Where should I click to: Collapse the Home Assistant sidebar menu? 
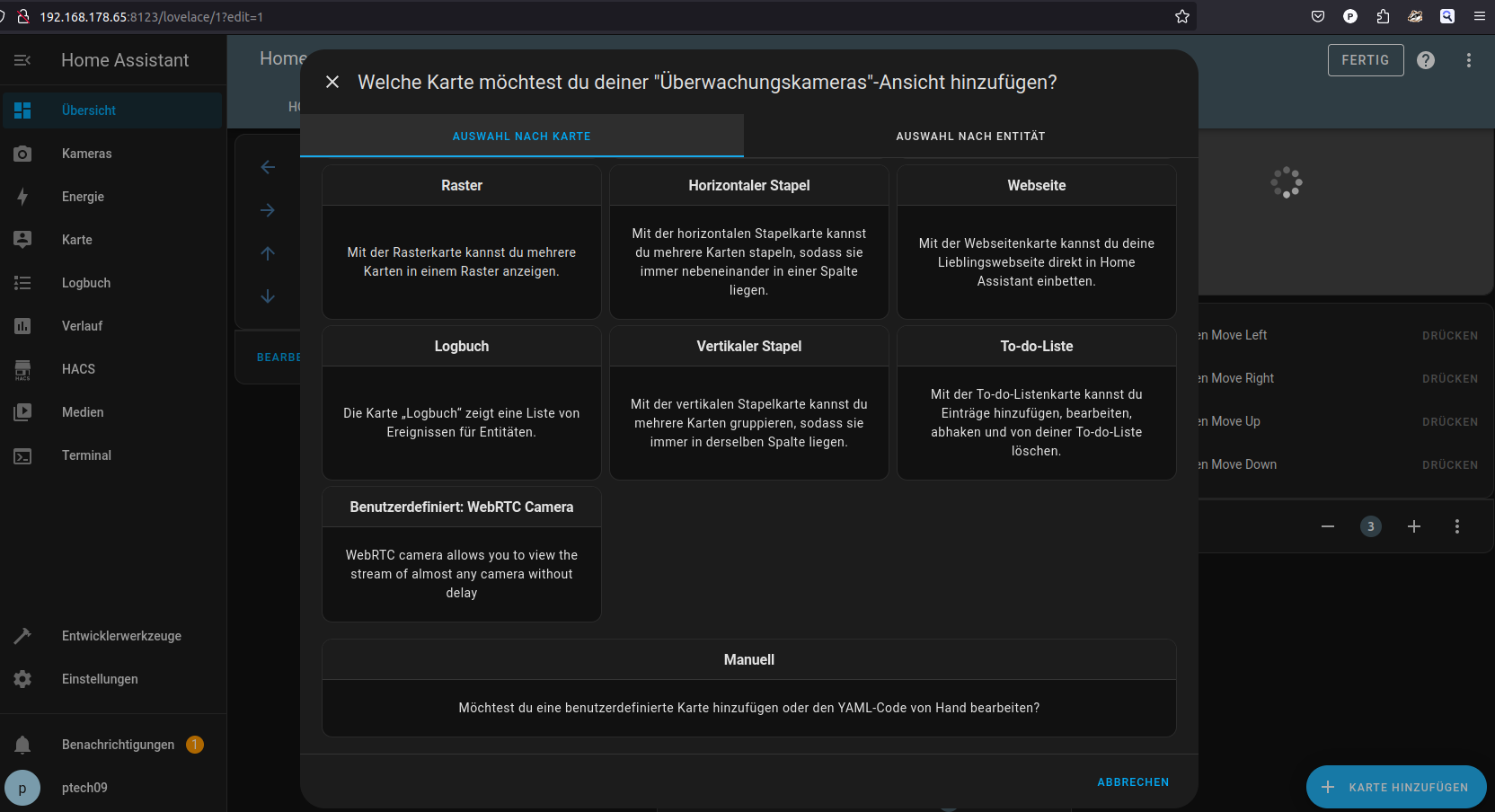click(22, 60)
